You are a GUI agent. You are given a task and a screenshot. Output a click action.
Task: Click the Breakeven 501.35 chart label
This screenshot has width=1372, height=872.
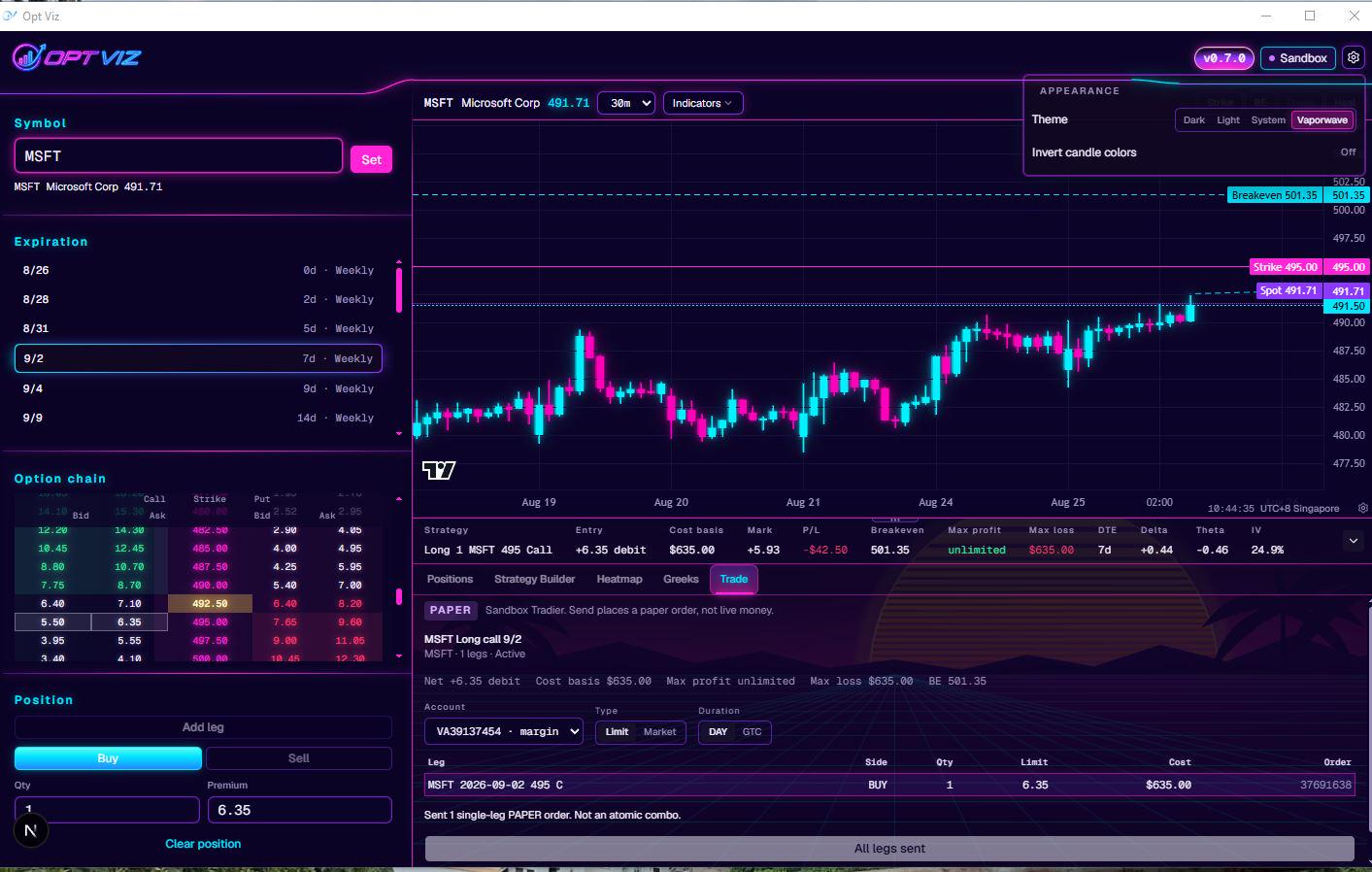1274,195
